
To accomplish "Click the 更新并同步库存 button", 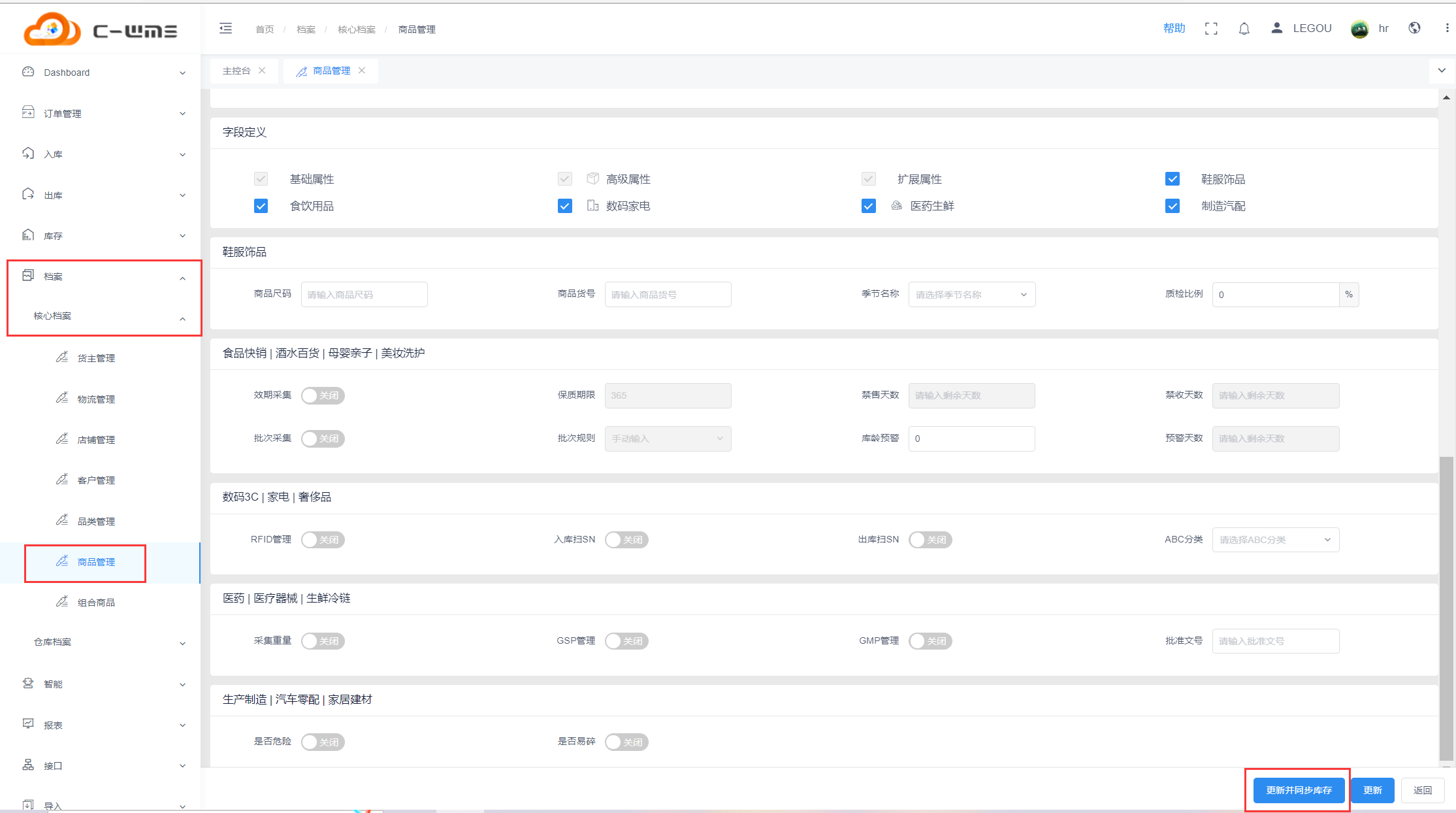I will pos(1299,790).
